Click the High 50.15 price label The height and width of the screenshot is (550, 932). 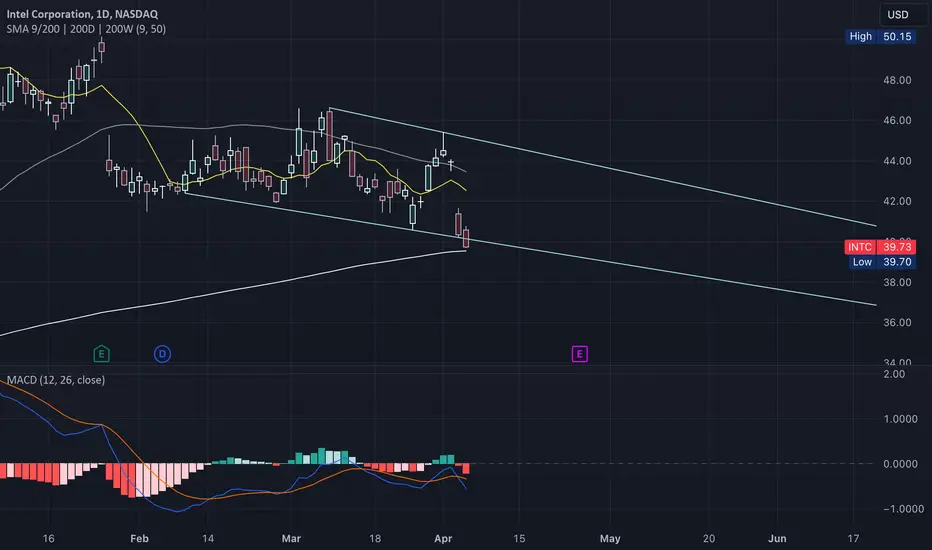pyautogui.click(x=880, y=36)
